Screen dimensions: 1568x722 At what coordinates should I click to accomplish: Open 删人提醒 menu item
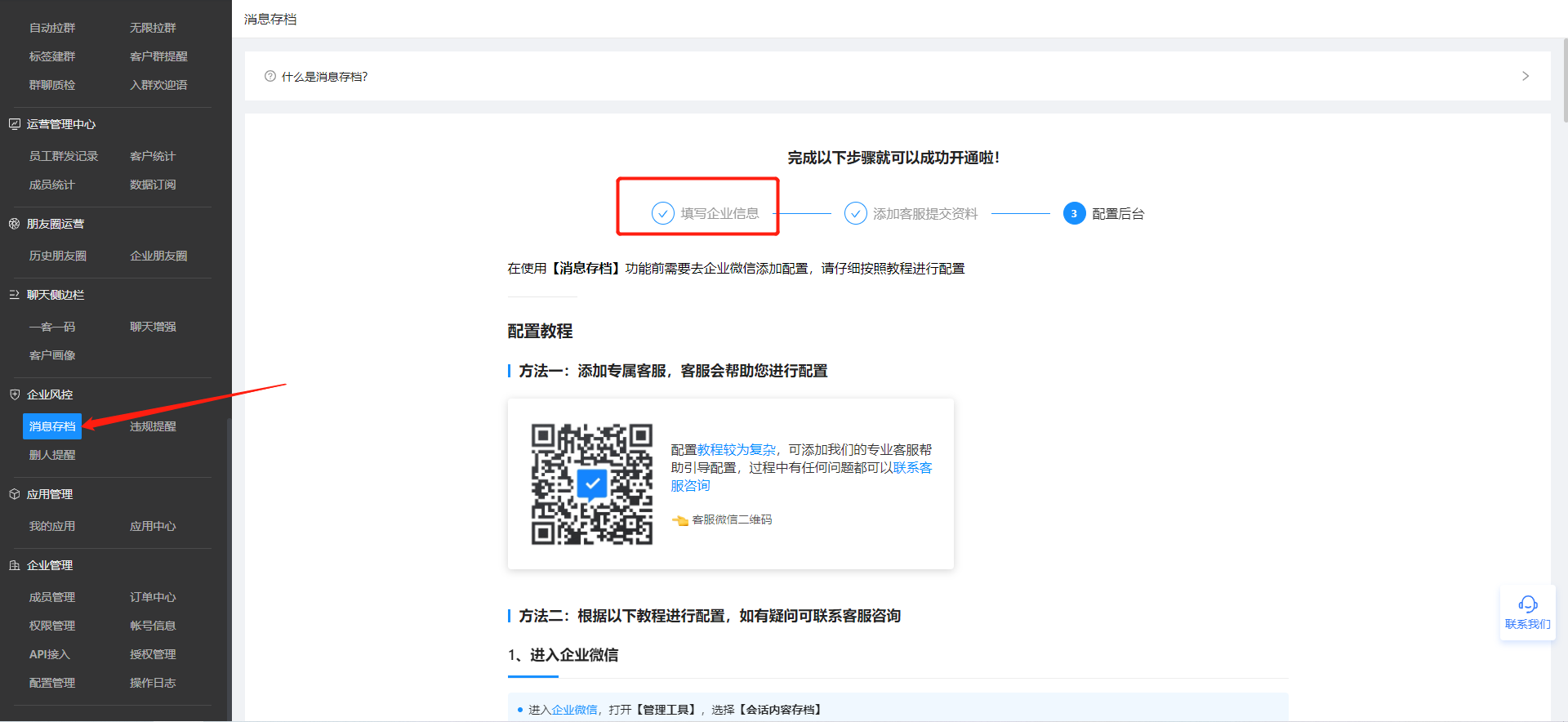52,455
